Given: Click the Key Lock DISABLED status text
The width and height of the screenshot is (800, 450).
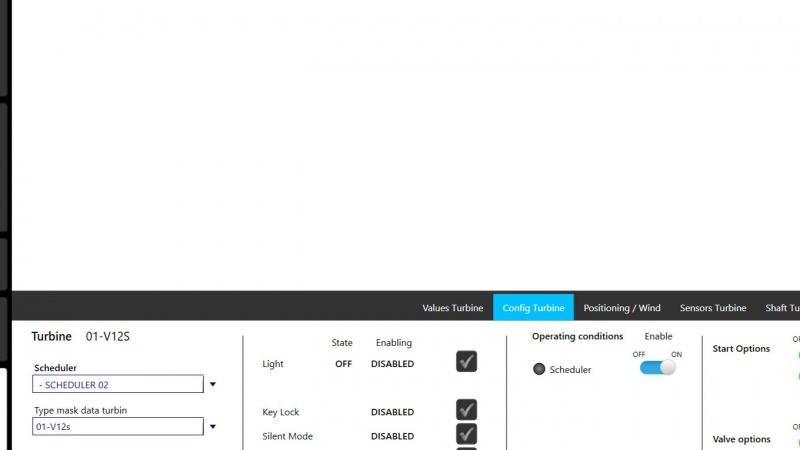Looking at the screenshot, I should pyautogui.click(x=392, y=412).
